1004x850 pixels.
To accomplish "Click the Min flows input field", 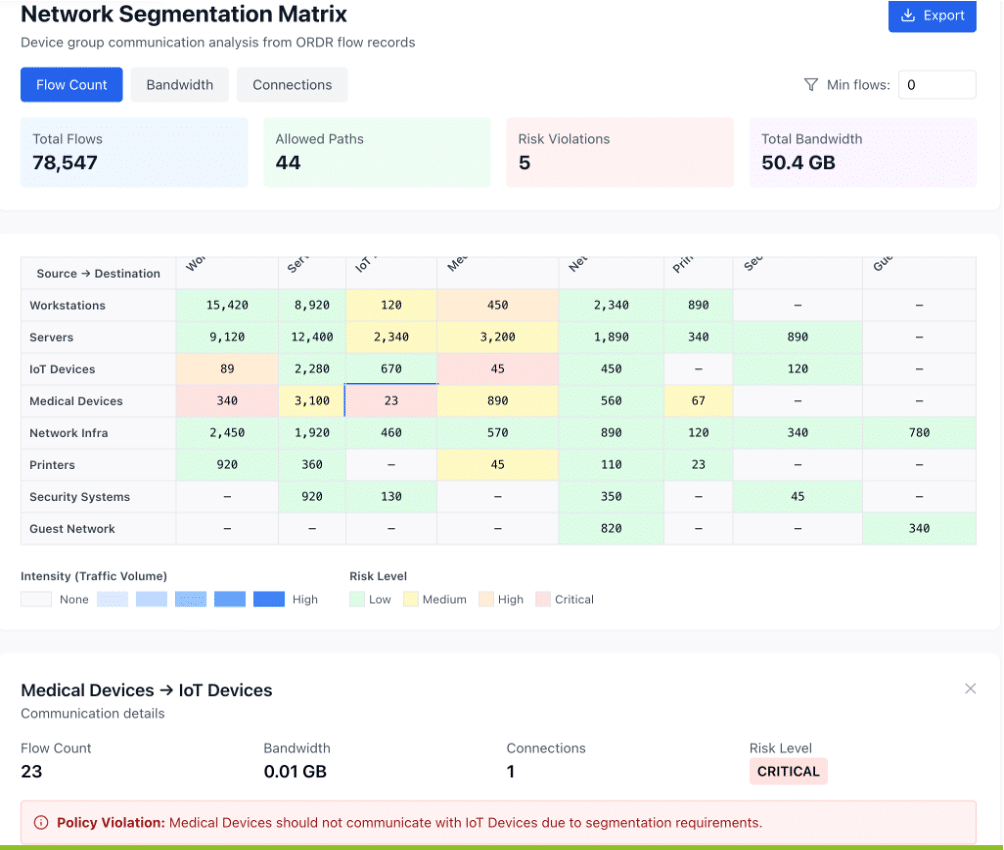I will (936, 85).
